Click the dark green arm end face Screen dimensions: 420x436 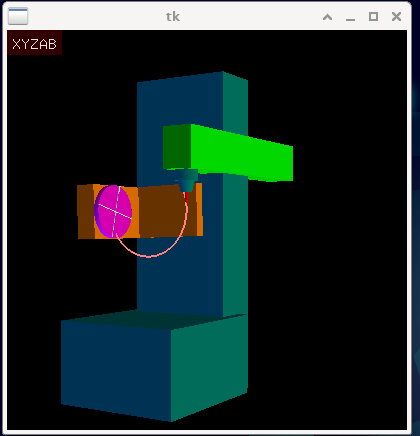177,147
